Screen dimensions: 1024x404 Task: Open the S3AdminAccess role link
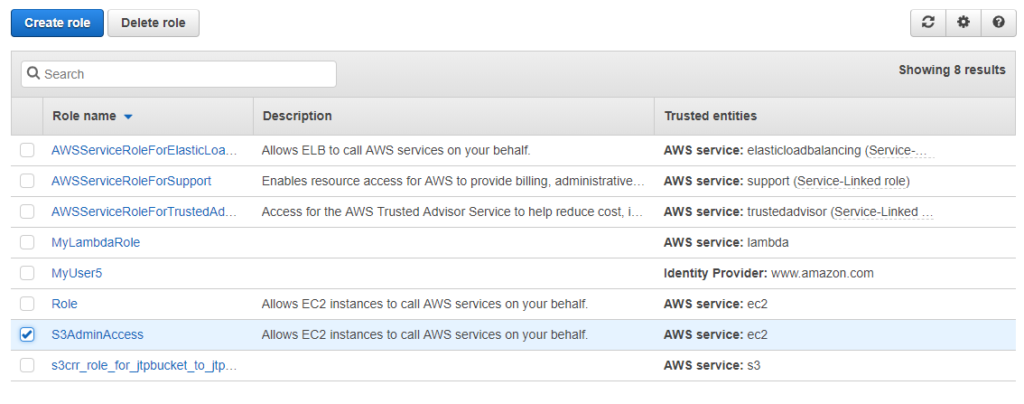point(97,334)
